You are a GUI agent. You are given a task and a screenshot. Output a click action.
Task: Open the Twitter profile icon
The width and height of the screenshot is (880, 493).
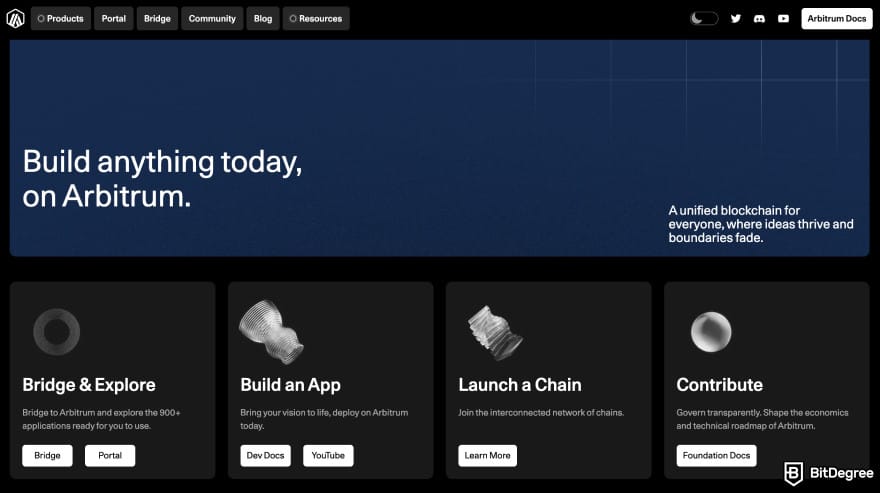[x=735, y=19]
